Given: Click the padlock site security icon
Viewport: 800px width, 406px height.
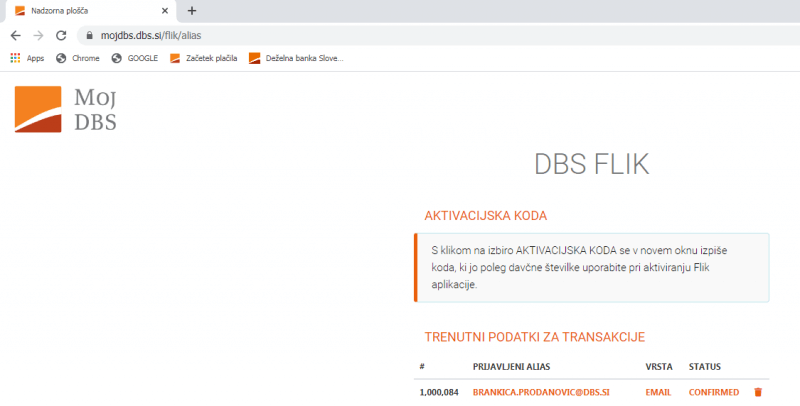Looking at the screenshot, I should pyautogui.click(x=90, y=36).
